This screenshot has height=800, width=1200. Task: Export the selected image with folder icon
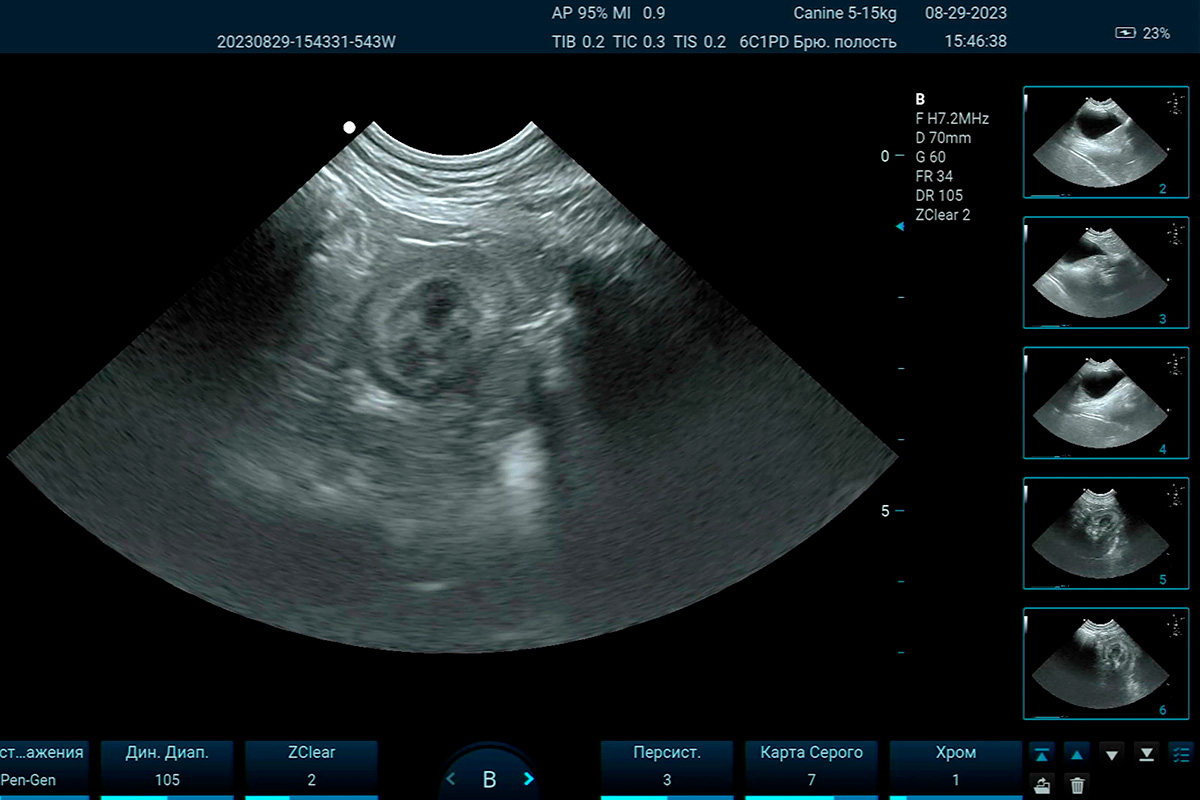click(x=1042, y=785)
